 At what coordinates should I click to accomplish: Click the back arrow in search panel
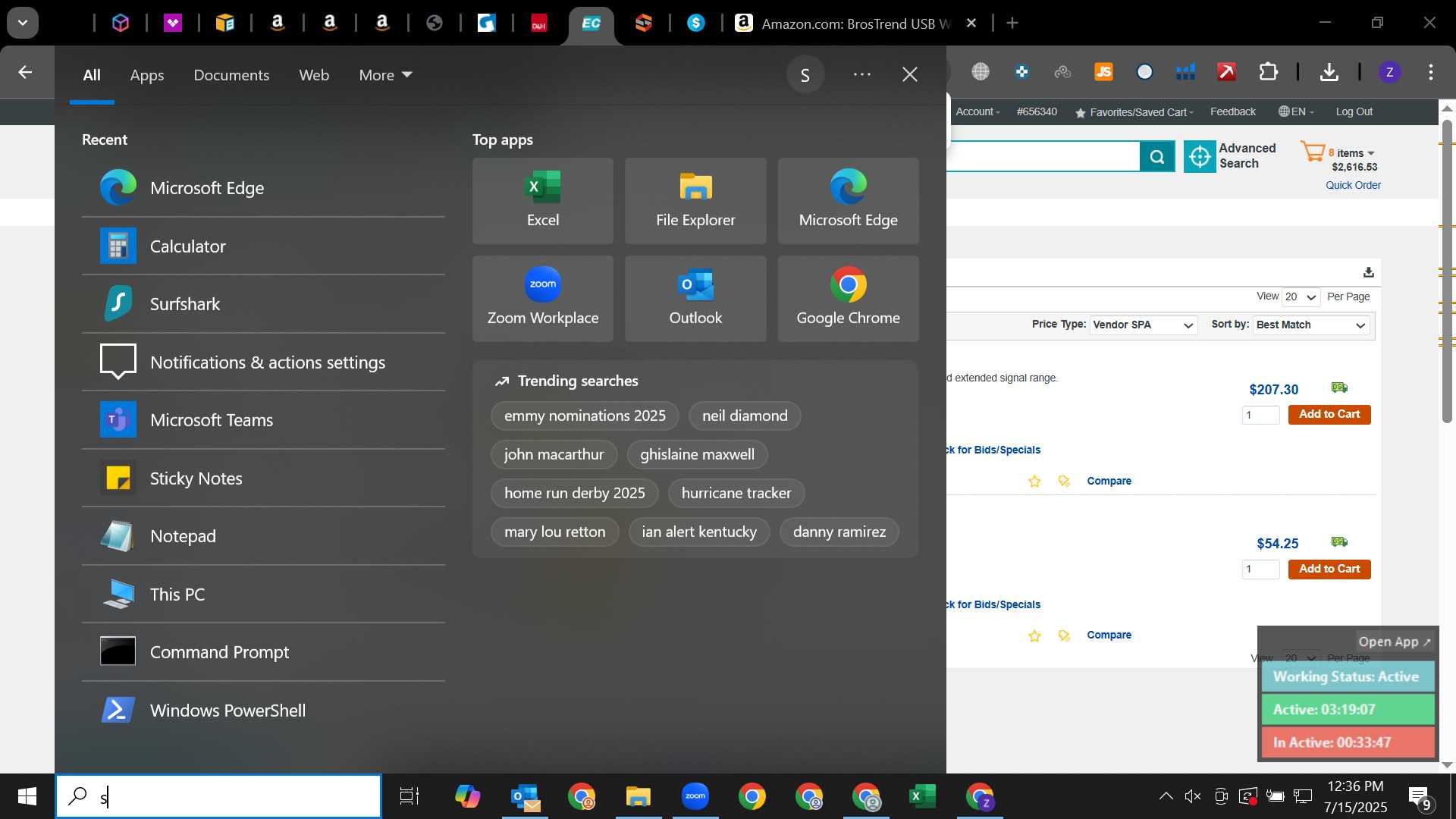[25, 73]
